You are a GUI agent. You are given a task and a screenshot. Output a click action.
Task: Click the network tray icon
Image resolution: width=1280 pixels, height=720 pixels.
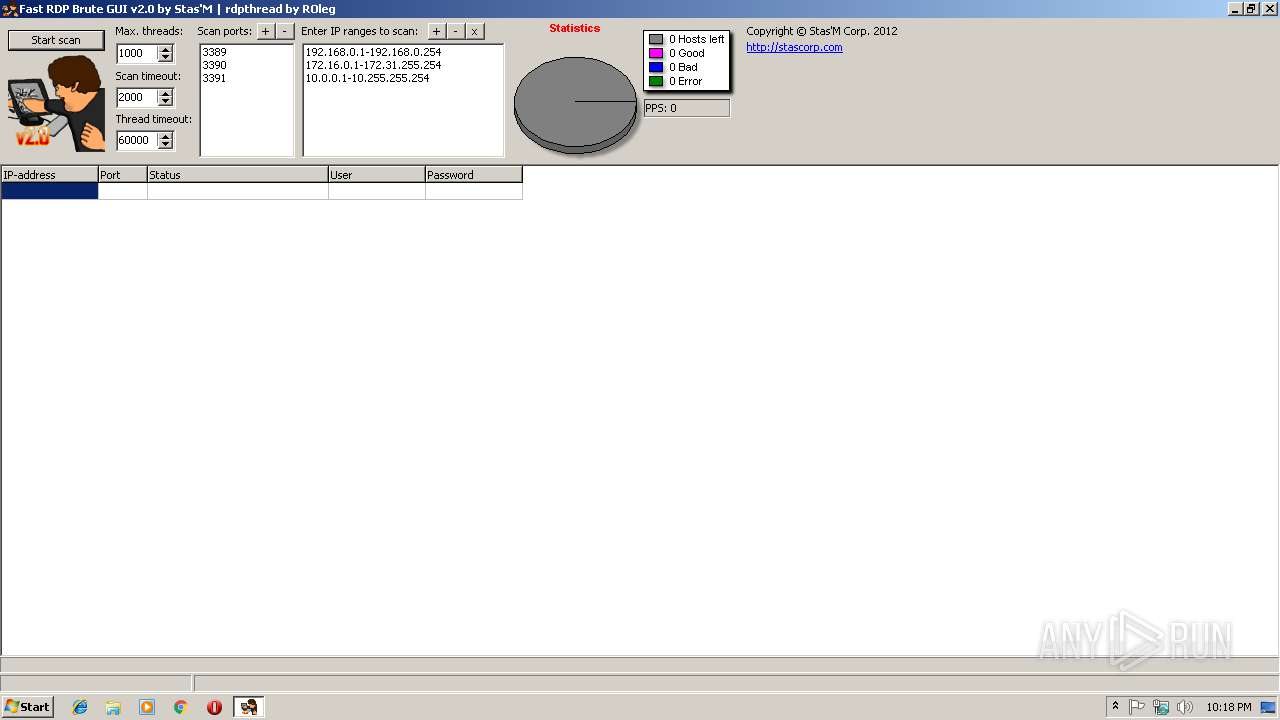(1161, 707)
